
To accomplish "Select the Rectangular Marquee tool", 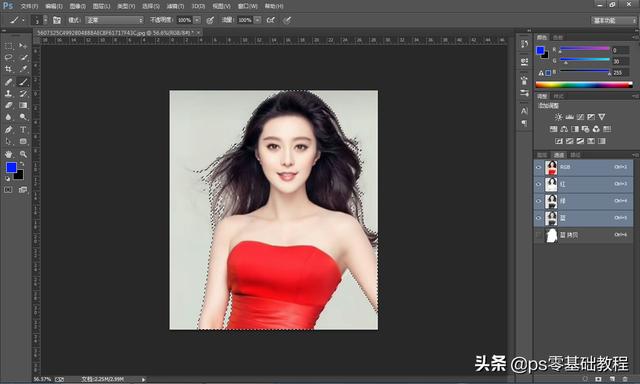I will (9, 46).
